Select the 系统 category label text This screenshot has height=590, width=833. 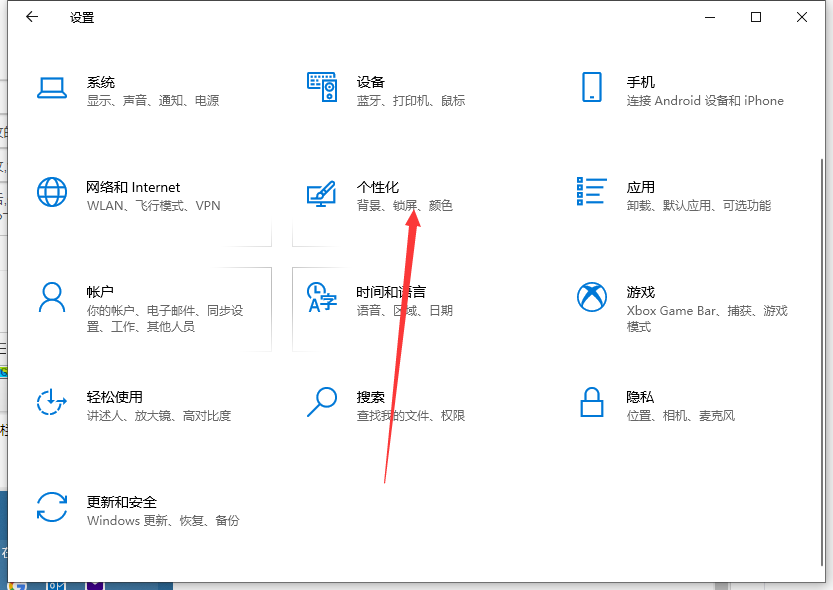click(100, 82)
